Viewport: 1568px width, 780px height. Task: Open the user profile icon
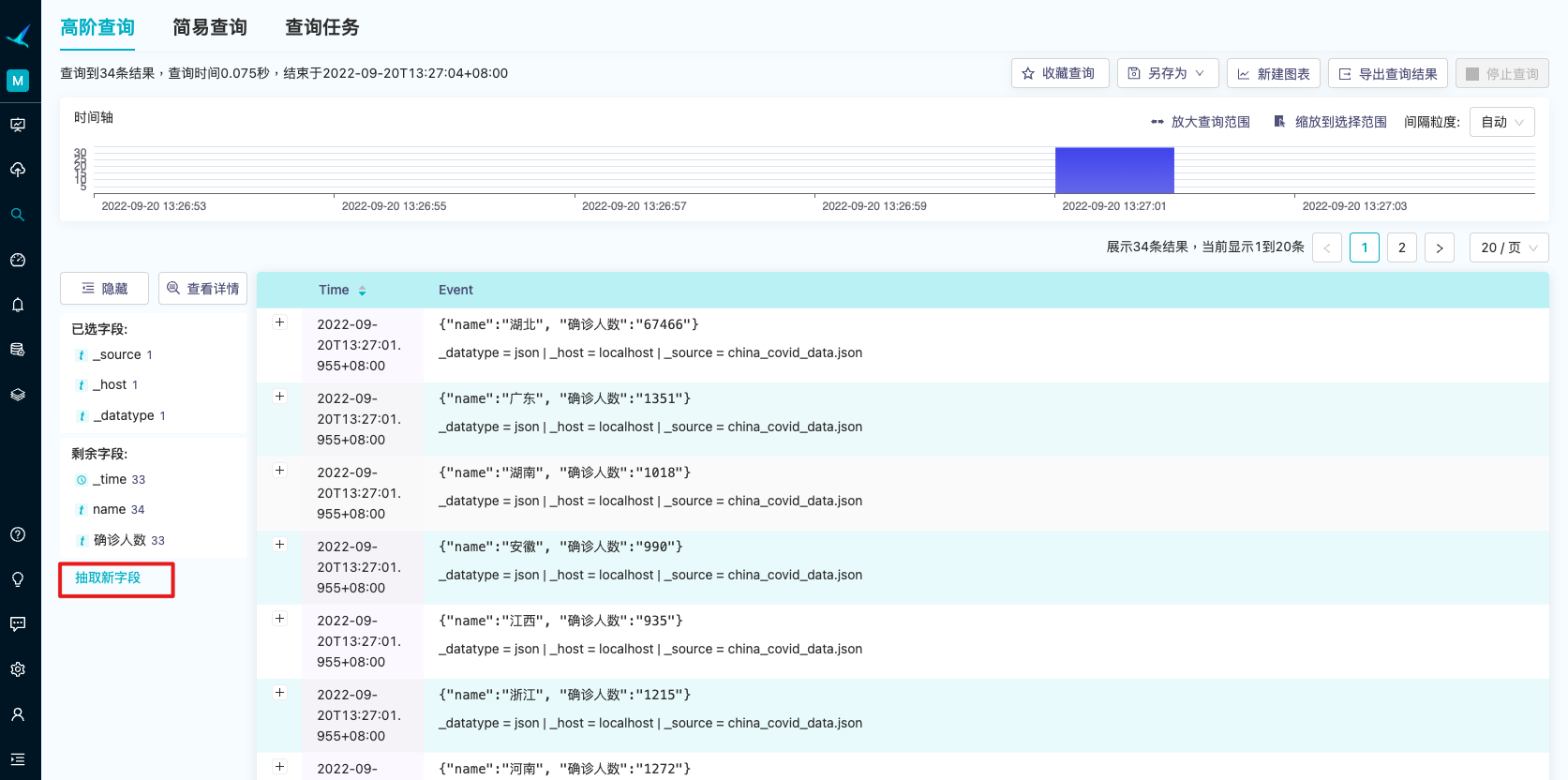coord(18,714)
